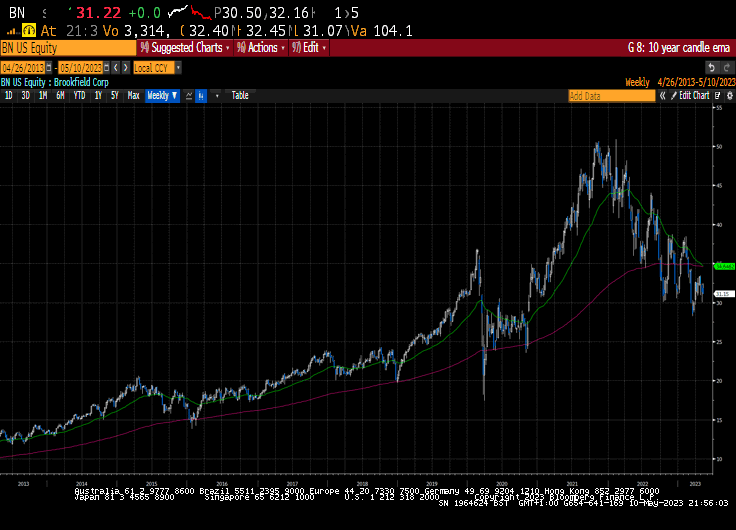Shift date range to next period
Image resolution: width=736 pixels, height=530 pixels.
(x=125, y=68)
